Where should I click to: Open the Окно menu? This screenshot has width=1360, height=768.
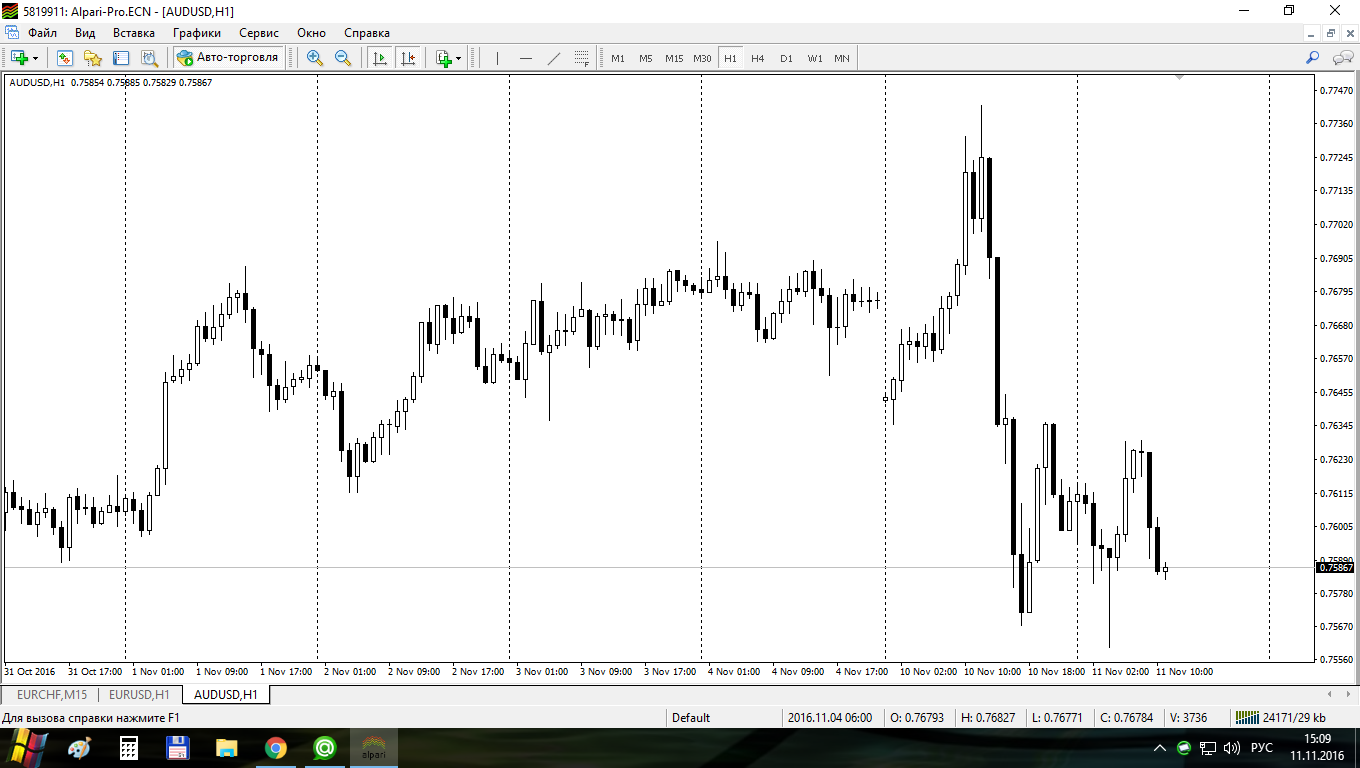pyautogui.click(x=312, y=33)
